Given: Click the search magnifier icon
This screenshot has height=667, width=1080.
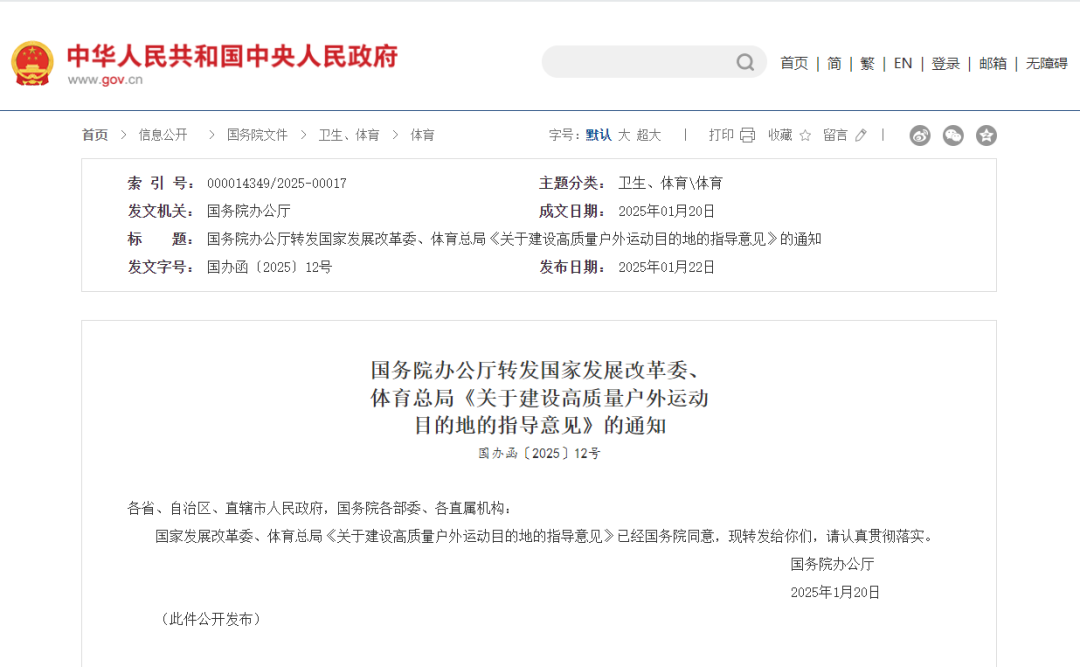Looking at the screenshot, I should pos(745,61).
